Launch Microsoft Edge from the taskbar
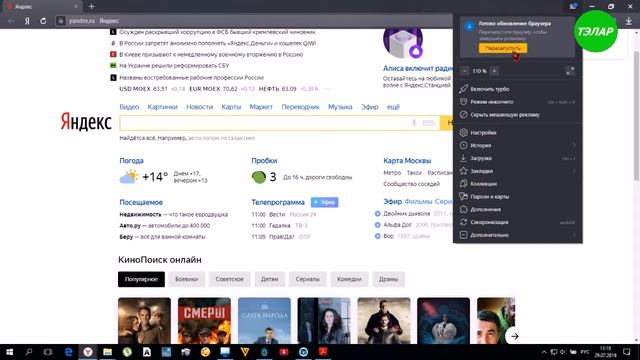Image resolution: width=640 pixels, height=360 pixels. pos(68,352)
